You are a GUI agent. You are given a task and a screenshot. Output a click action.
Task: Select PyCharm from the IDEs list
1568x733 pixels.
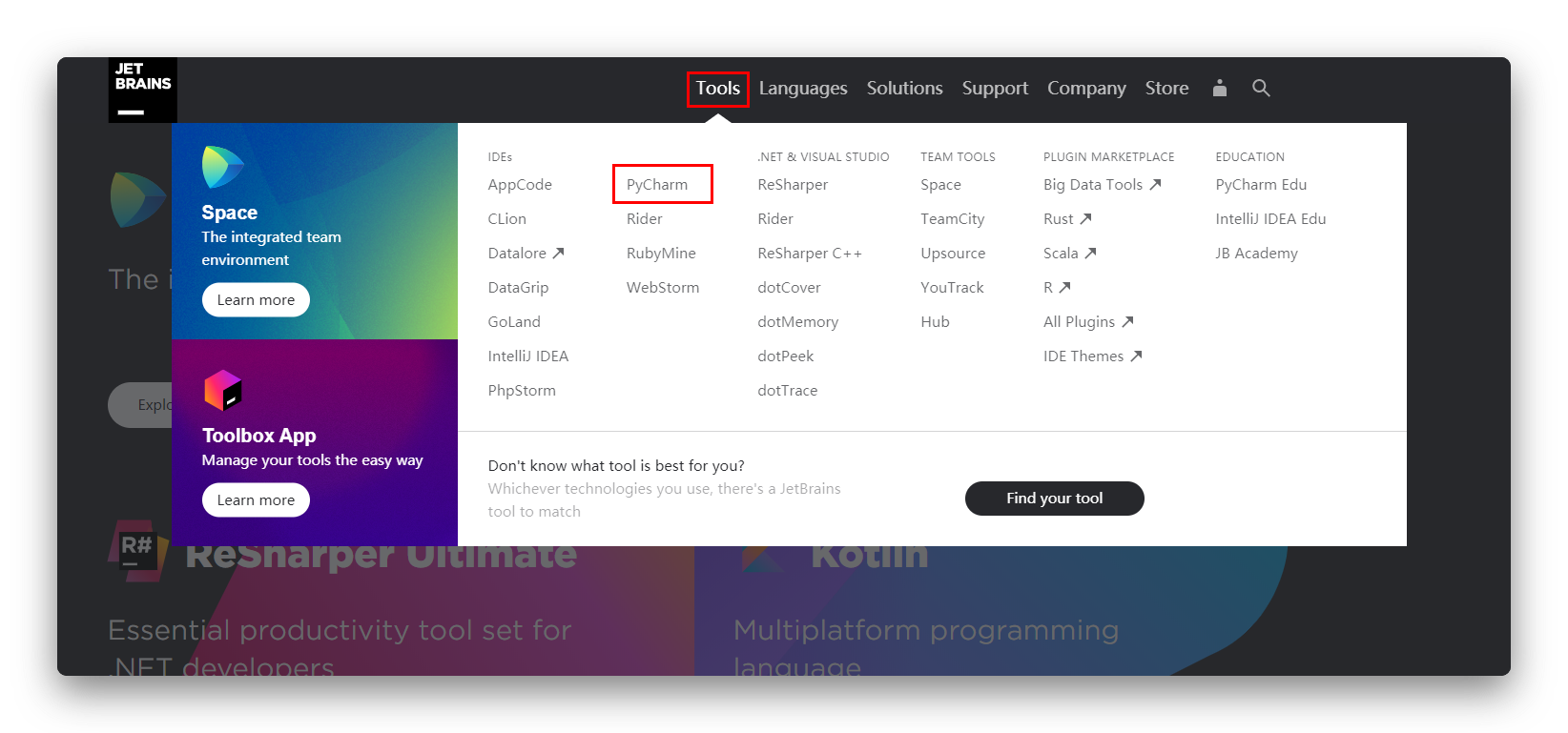click(657, 184)
